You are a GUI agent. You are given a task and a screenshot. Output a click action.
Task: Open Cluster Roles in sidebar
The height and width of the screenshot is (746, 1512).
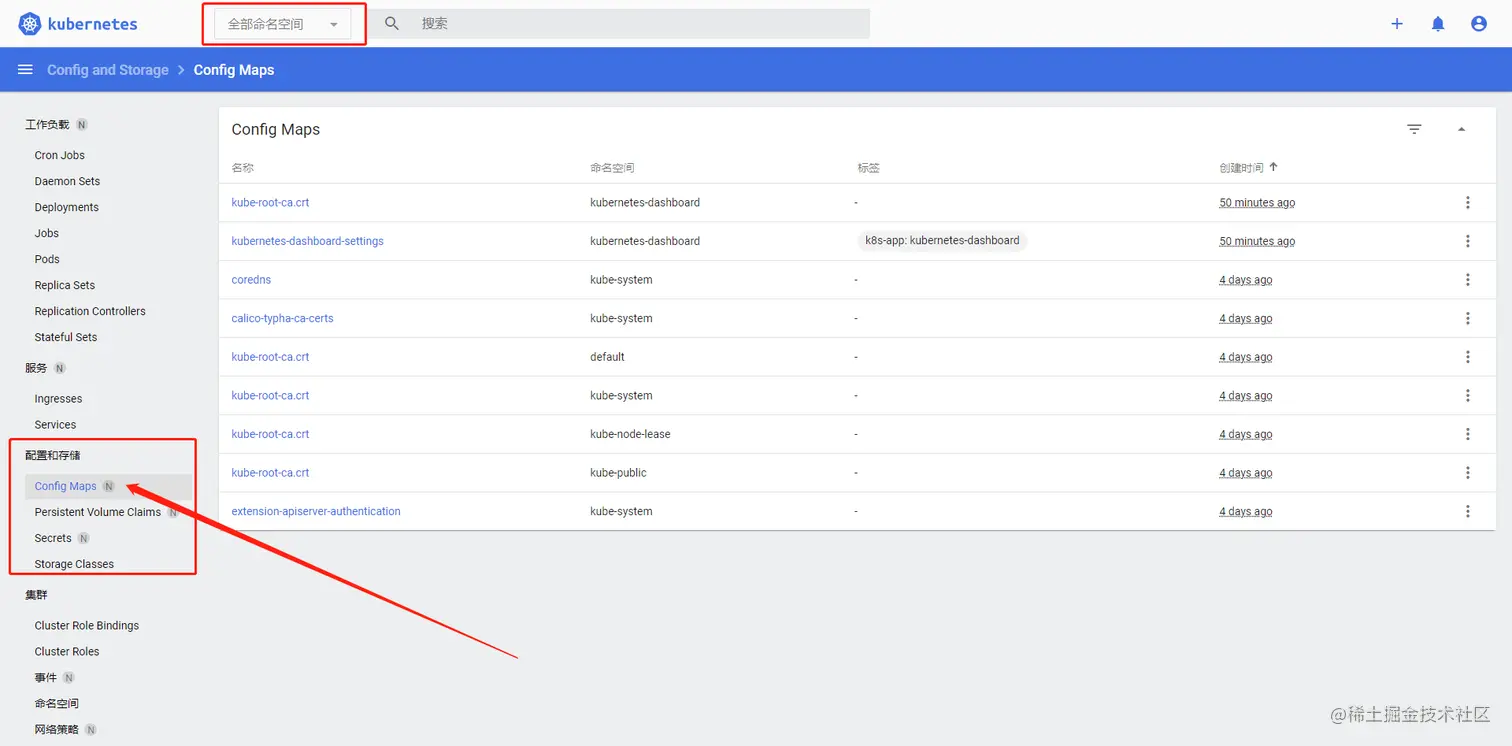[x=67, y=651]
